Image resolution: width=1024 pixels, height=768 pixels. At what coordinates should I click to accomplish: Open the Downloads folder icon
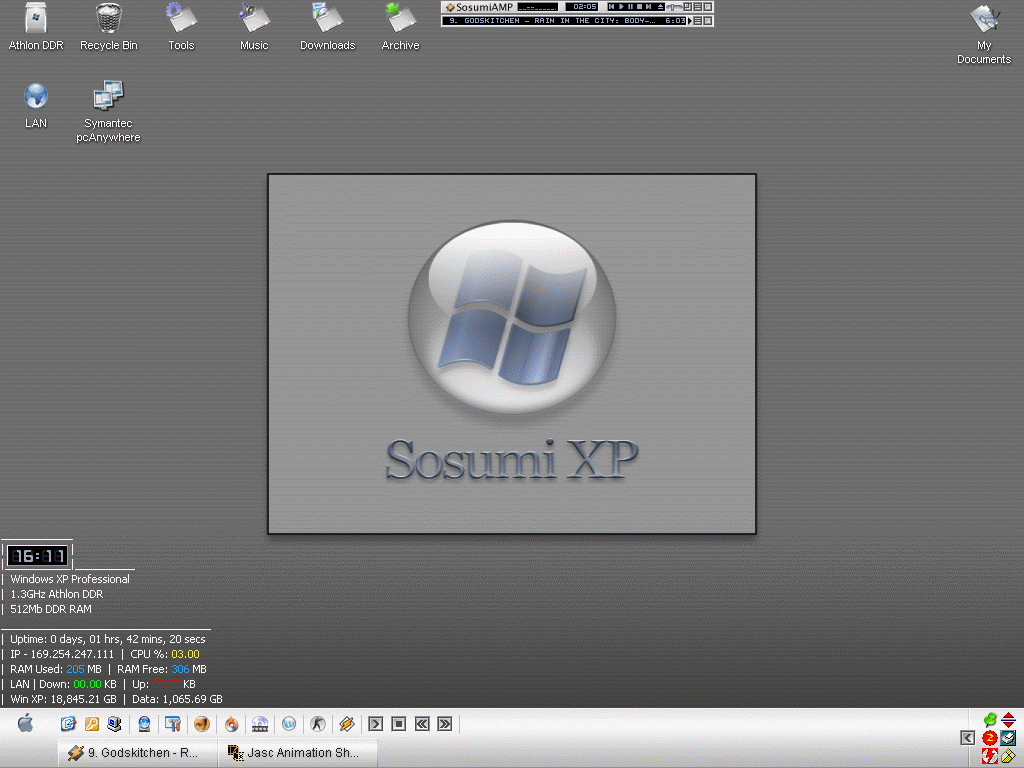coord(327,18)
